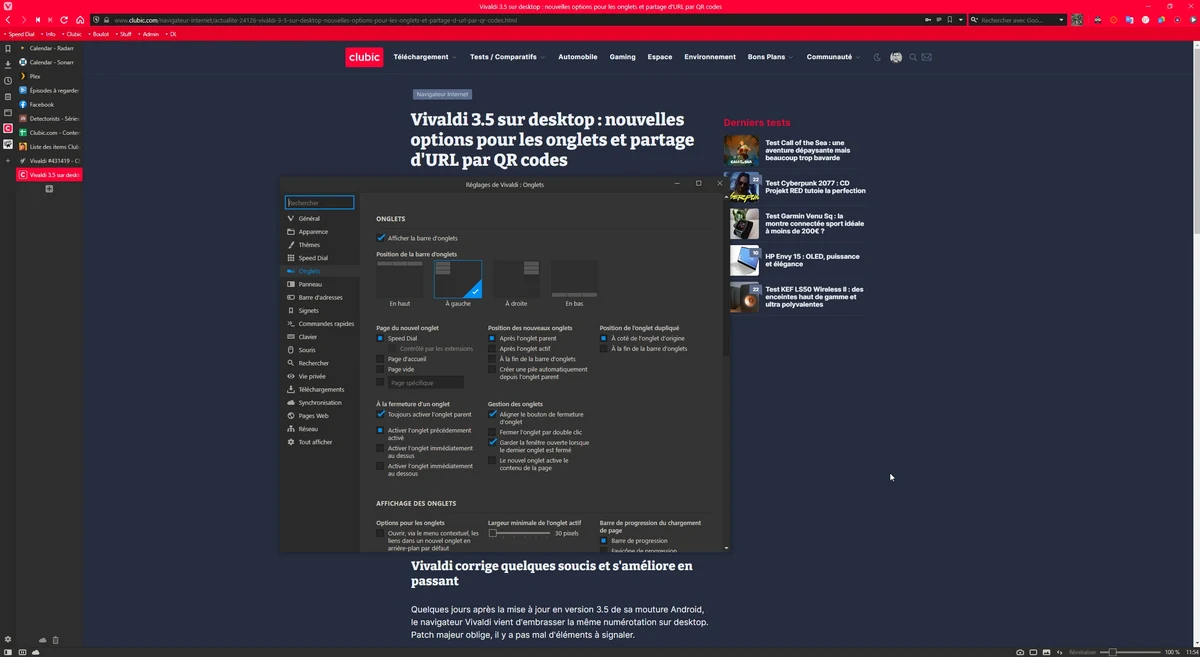The image size is (1200, 657).
Task: Open Clubic newsletter envelope icon
Action: point(927,57)
